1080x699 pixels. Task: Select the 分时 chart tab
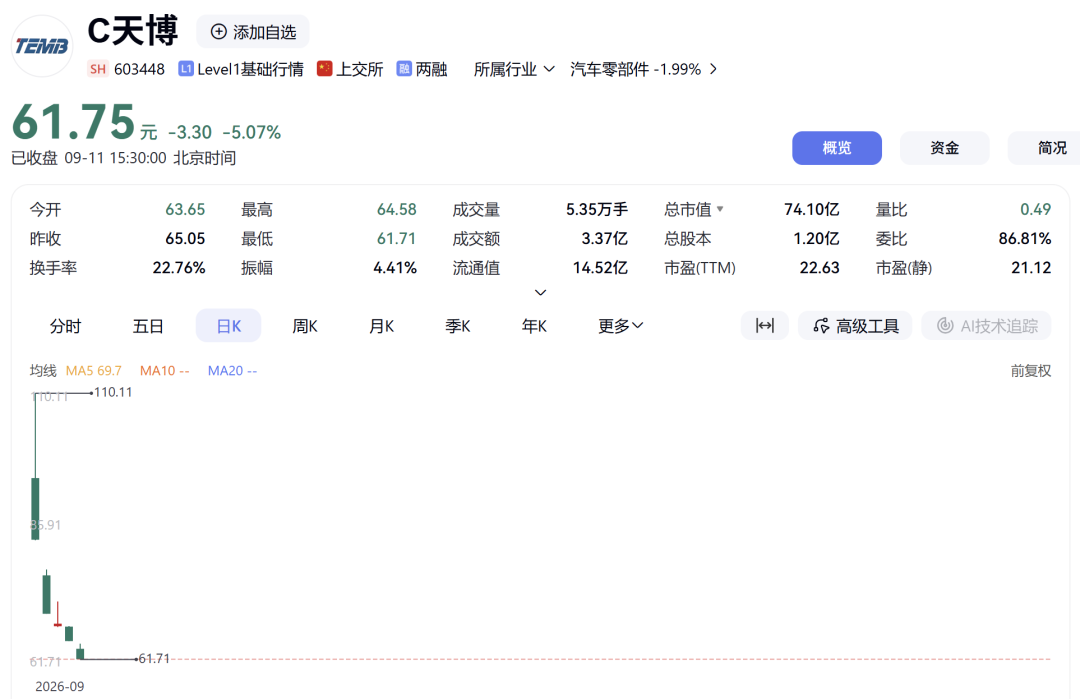pos(65,326)
